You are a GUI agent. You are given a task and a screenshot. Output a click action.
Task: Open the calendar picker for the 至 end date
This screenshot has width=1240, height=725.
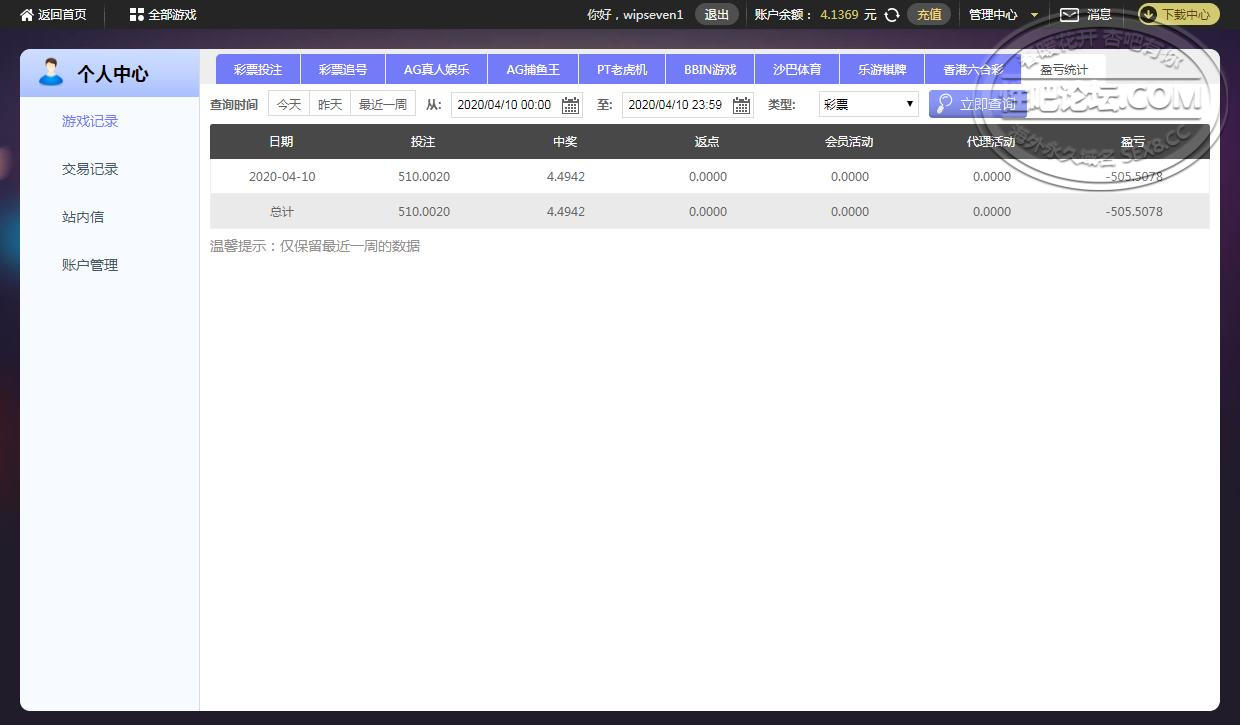coord(741,105)
